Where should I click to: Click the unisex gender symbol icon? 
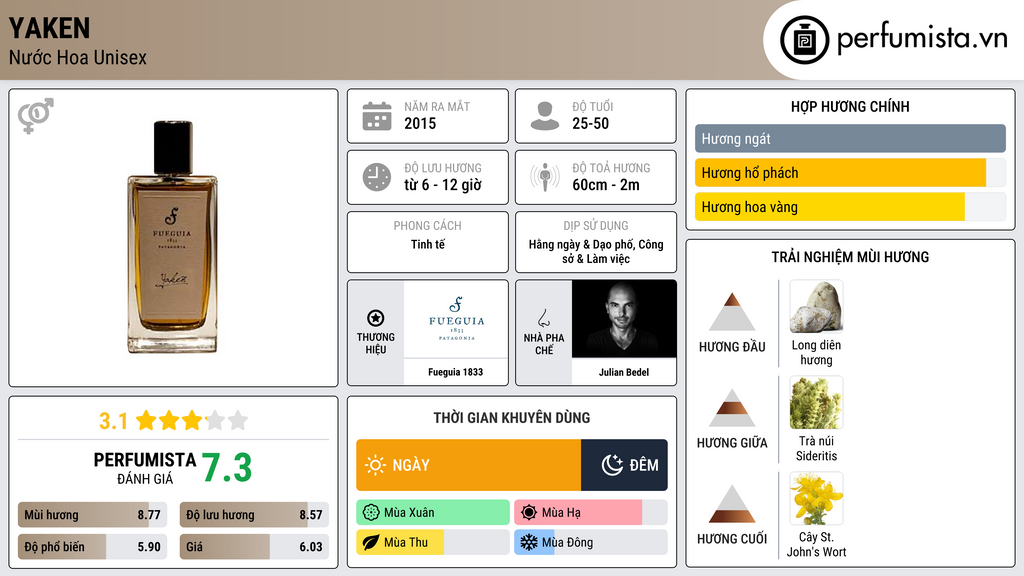(36, 116)
